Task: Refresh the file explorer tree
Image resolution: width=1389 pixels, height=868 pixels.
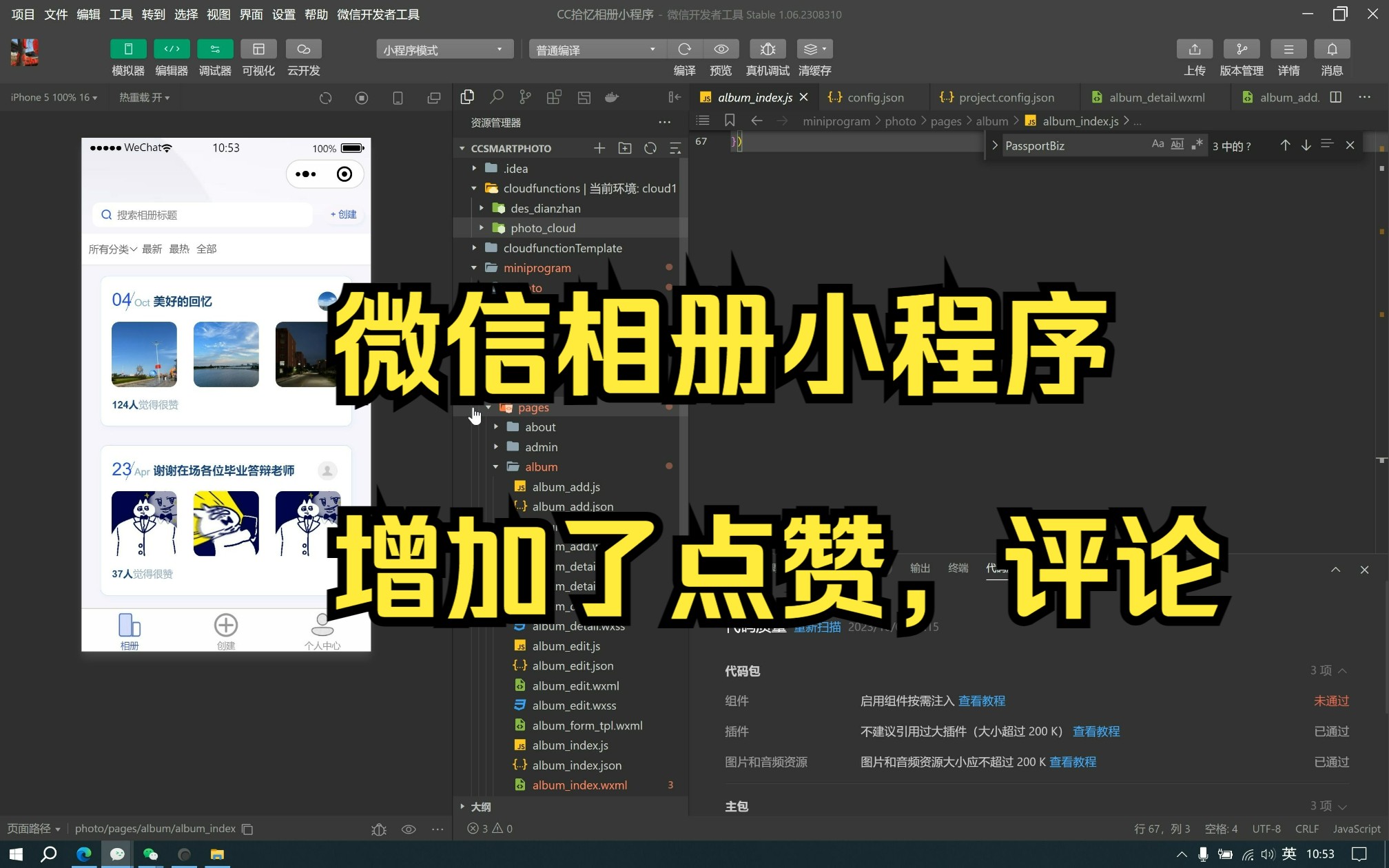Action: pos(650,148)
